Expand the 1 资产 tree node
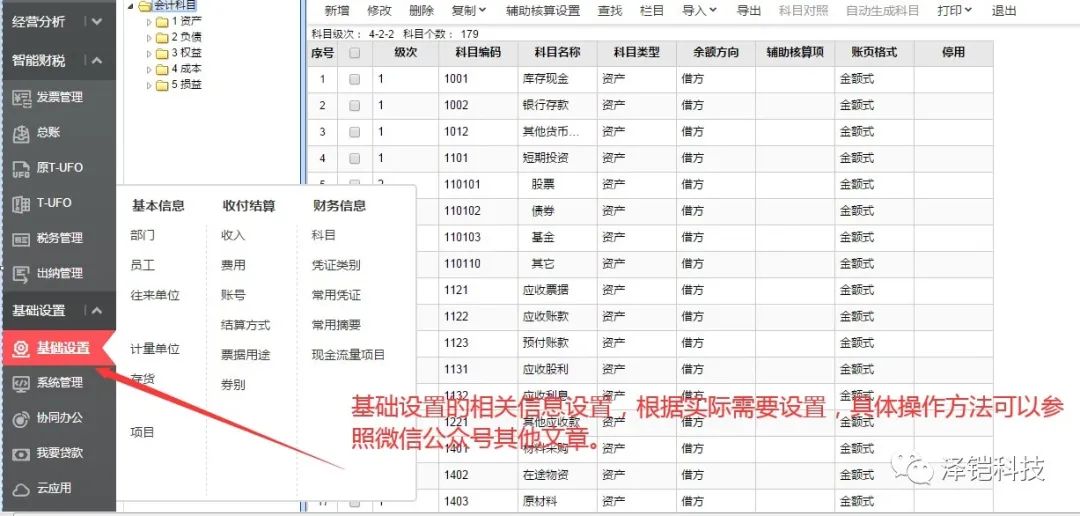Image resolution: width=1080 pixels, height=516 pixels. (x=149, y=21)
